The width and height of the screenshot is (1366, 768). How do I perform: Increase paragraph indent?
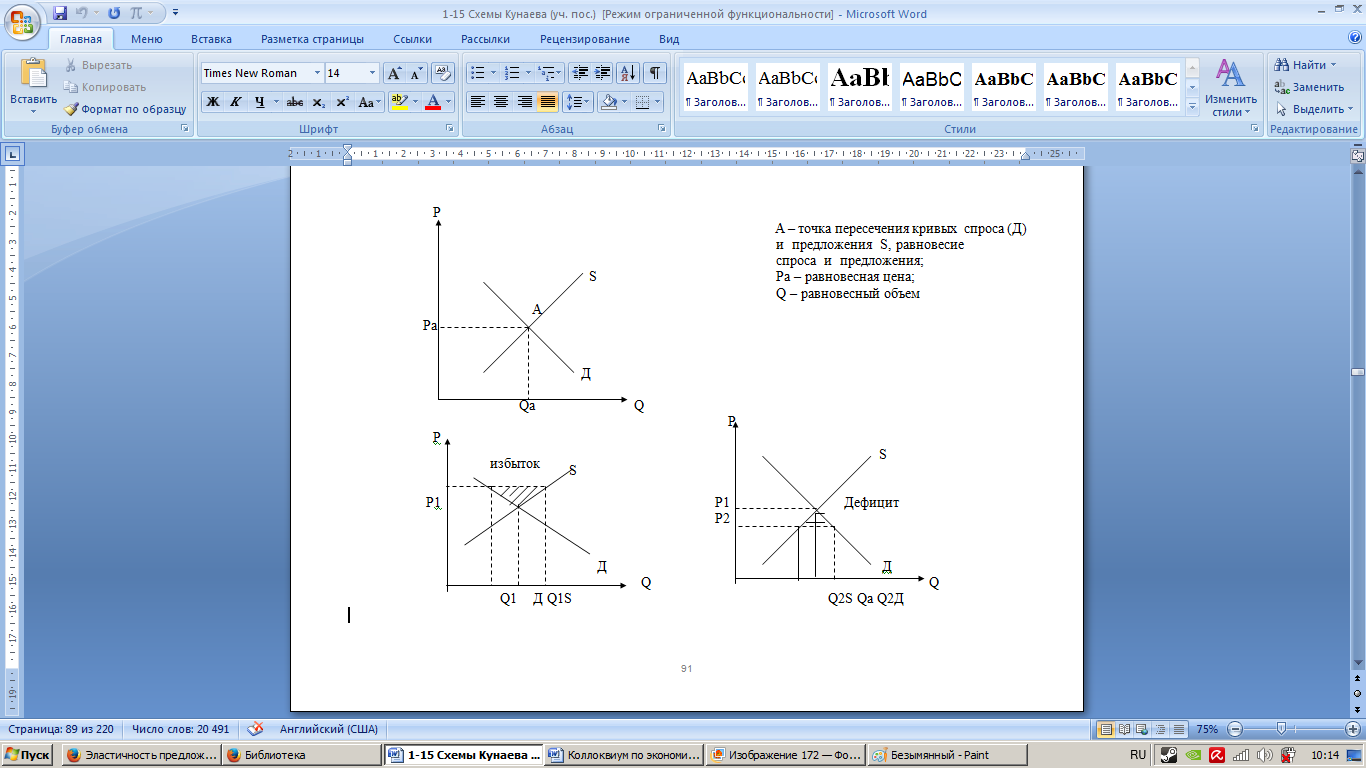coord(602,73)
